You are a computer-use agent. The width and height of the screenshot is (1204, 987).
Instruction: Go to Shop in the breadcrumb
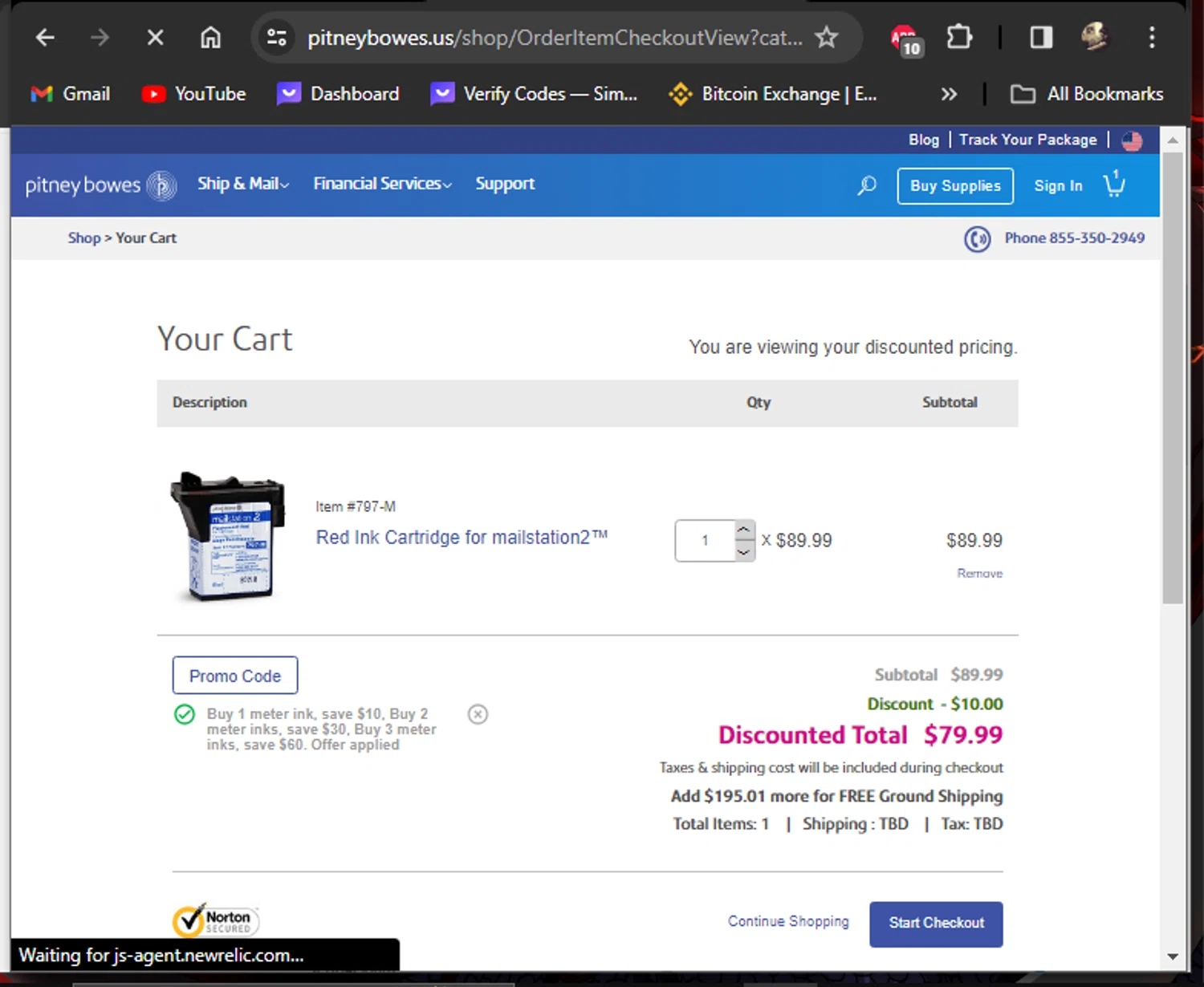tap(84, 238)
